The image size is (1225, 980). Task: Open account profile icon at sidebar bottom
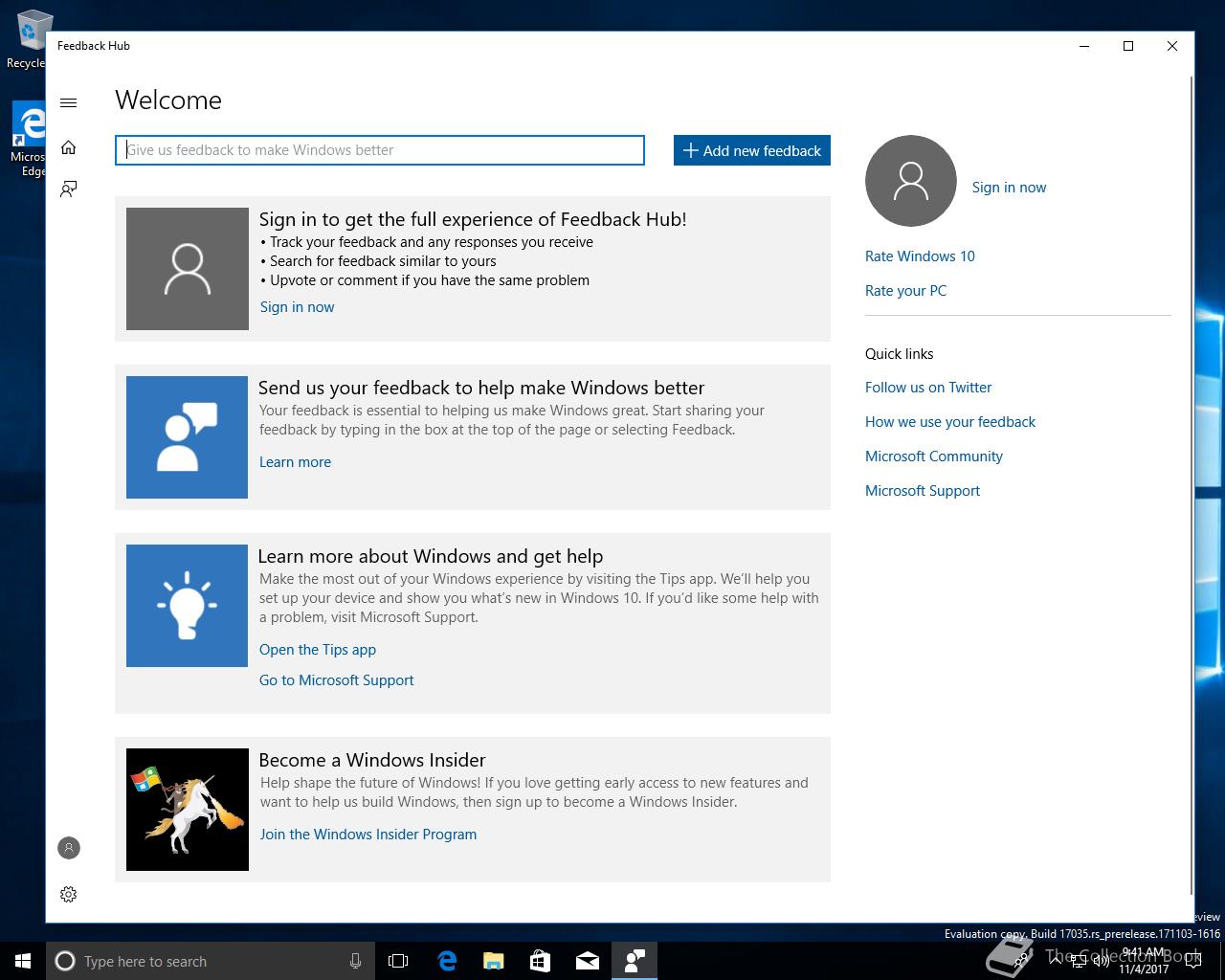click(x=68, y=848)
